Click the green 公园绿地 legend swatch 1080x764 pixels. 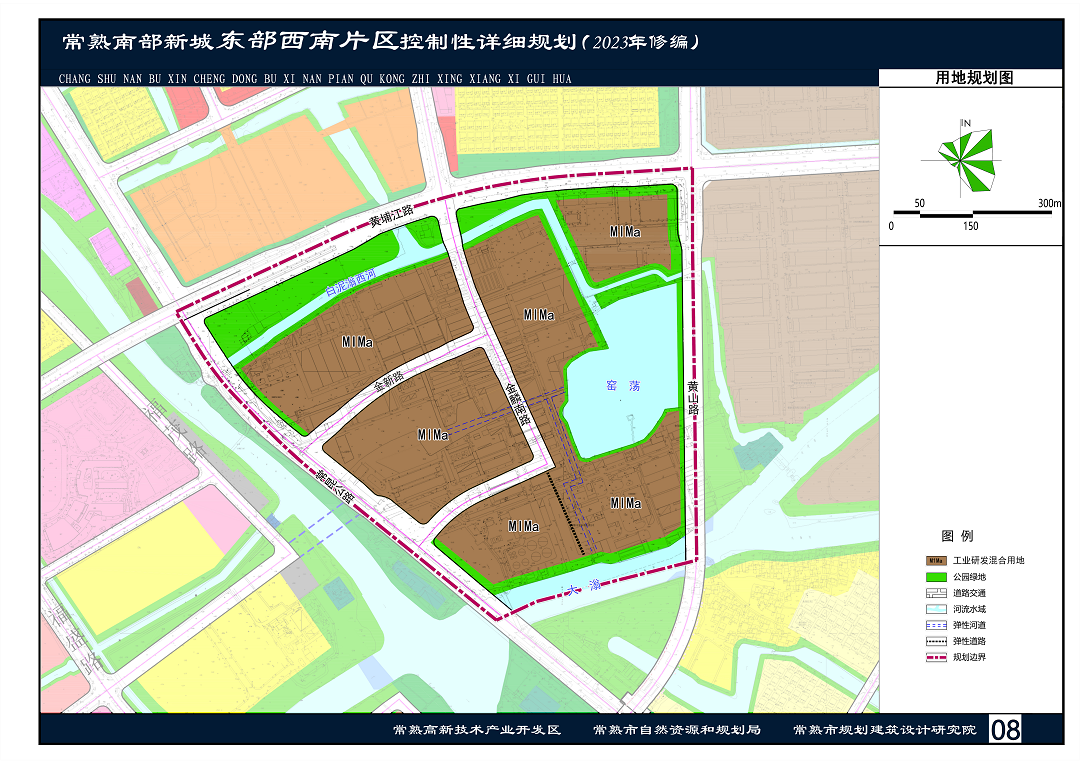(937, 577)
